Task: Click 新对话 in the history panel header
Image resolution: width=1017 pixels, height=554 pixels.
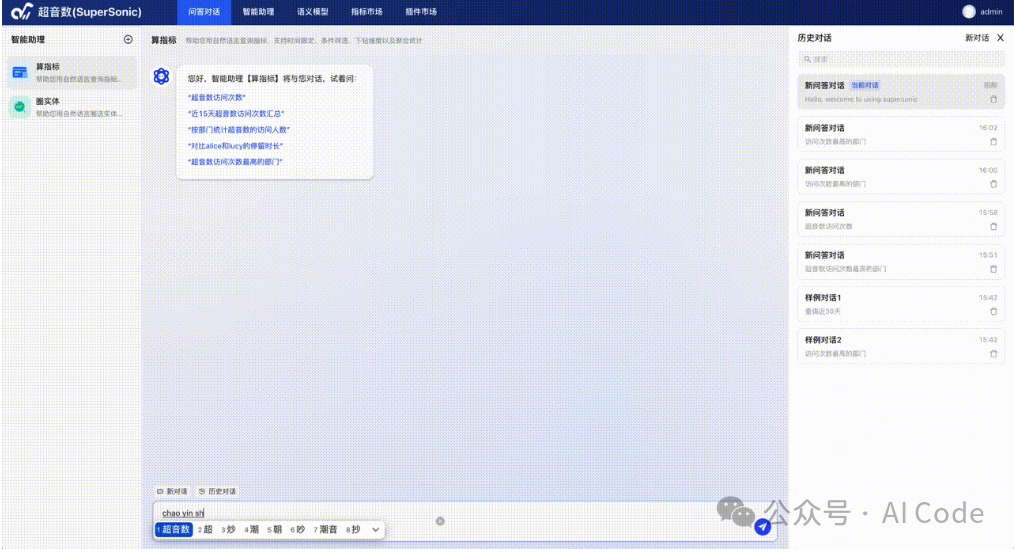Action: coord(977,38)
